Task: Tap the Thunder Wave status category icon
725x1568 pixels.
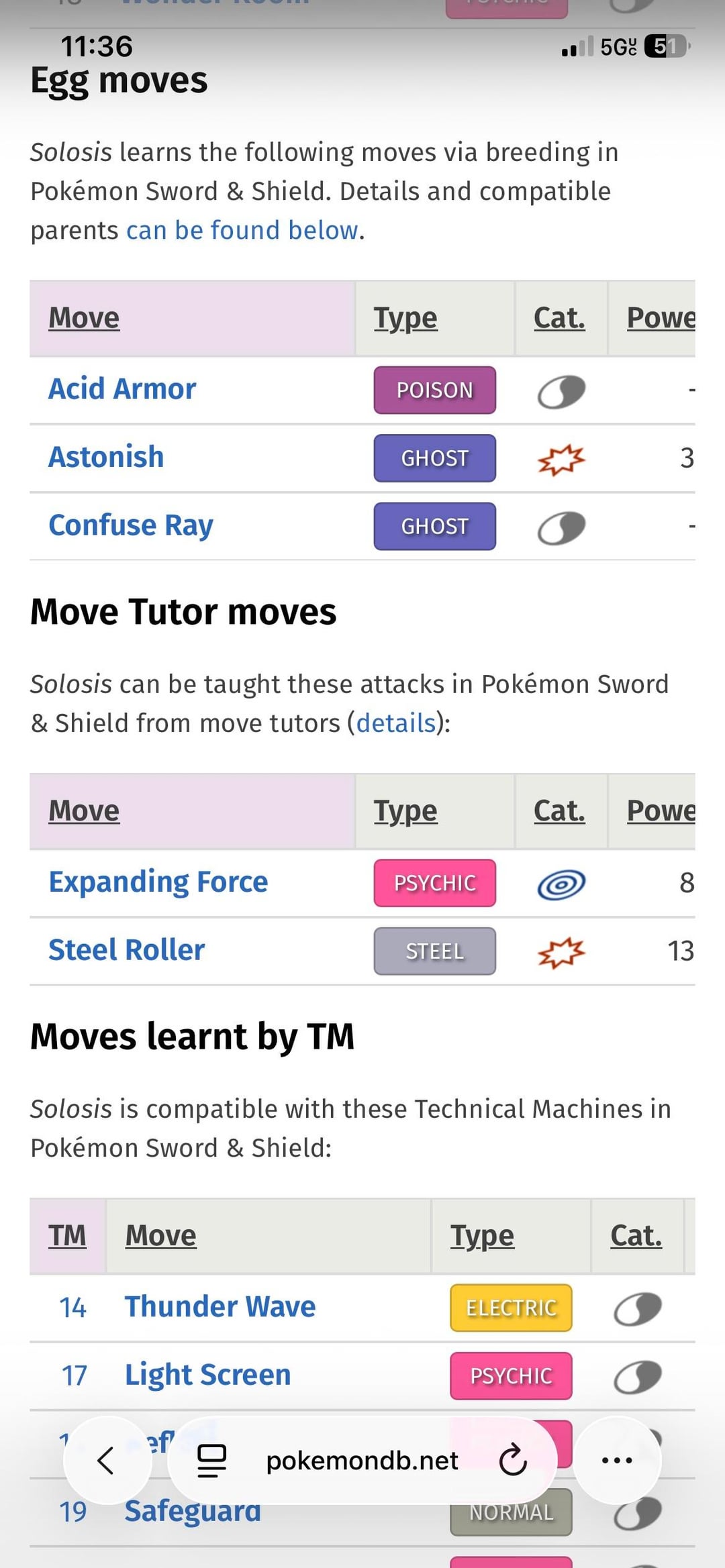Action: (637, 1309)
